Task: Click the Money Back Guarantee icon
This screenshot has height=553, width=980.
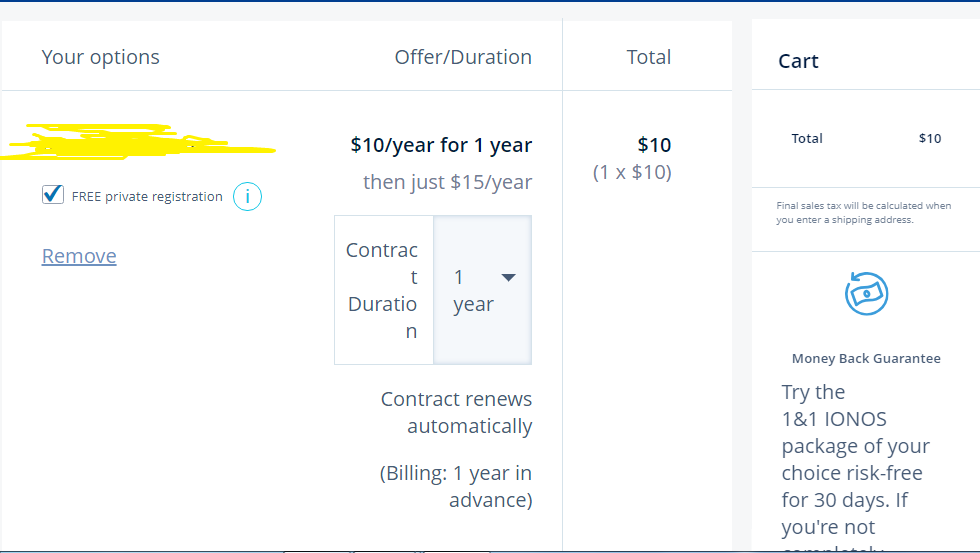Action: click(x=866, y=293)
